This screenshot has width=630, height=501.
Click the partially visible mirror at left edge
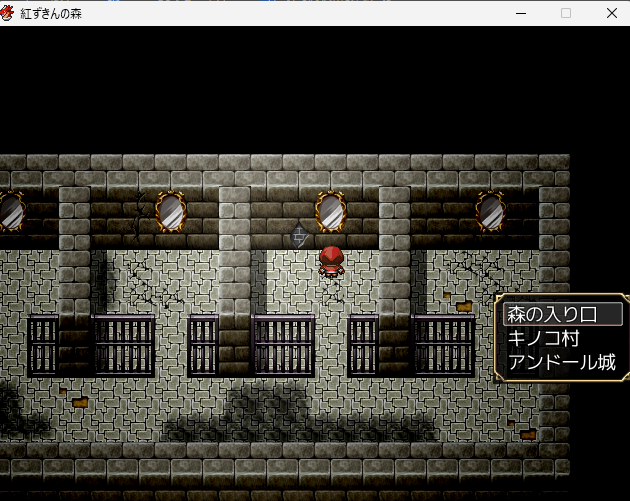10,211
